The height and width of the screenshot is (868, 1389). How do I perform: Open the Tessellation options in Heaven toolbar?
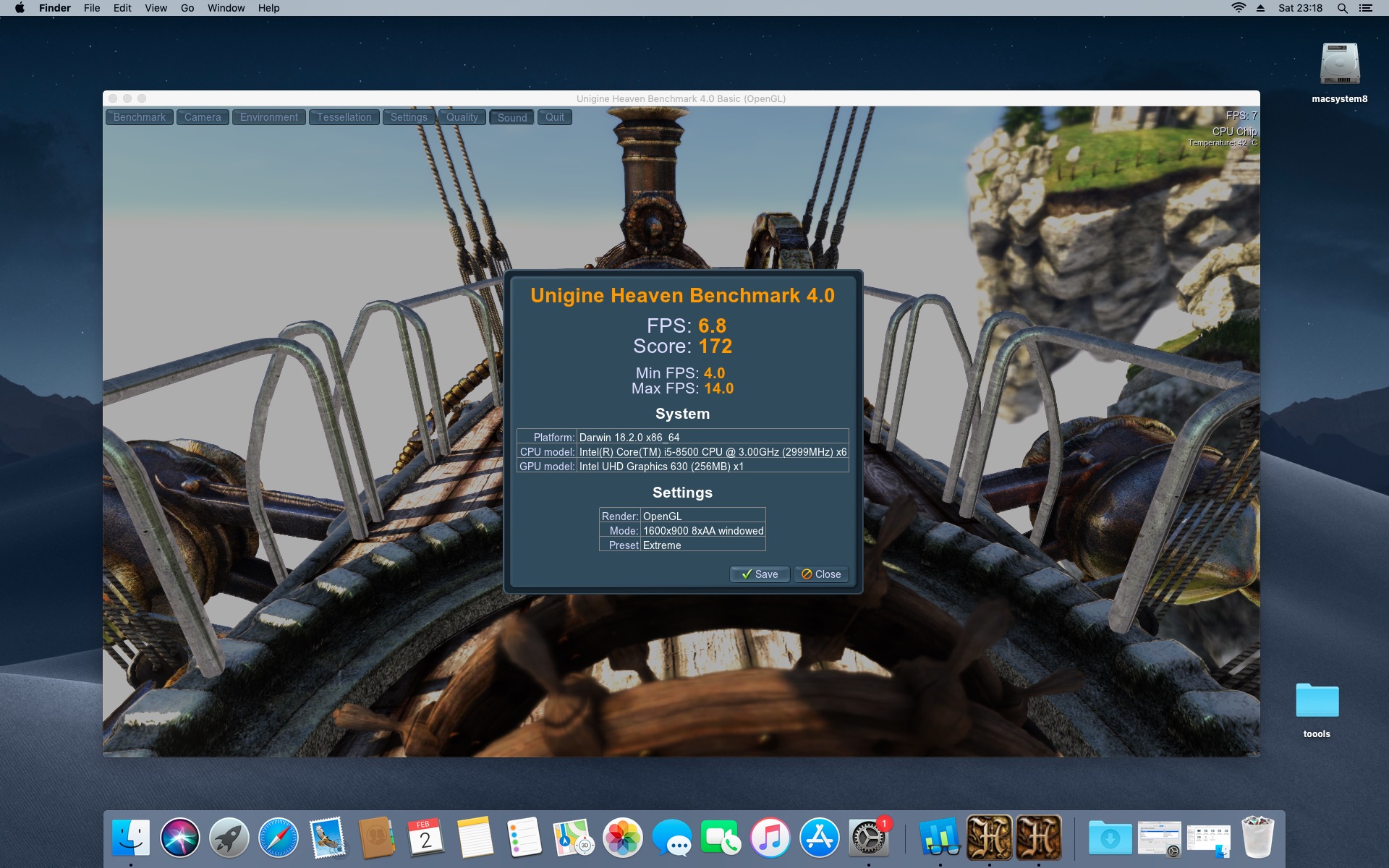click(344, 117)
